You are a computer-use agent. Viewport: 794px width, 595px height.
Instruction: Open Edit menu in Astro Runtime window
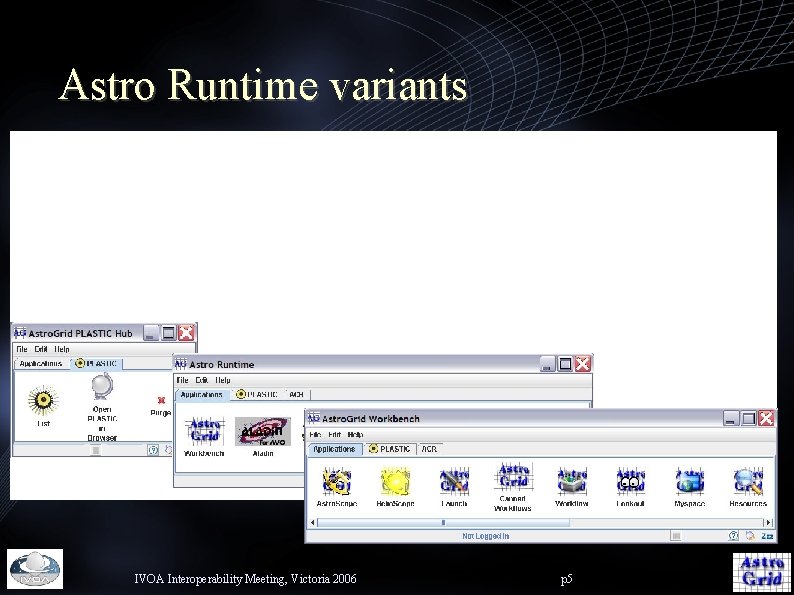pyautogui.click(x=202, y=380)
